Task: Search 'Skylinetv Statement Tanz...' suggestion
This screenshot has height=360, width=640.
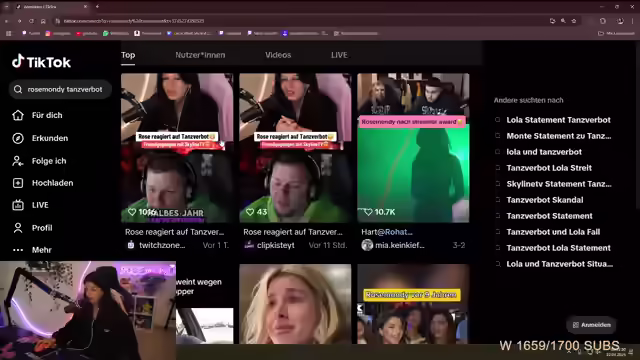Action: (559, 184)
